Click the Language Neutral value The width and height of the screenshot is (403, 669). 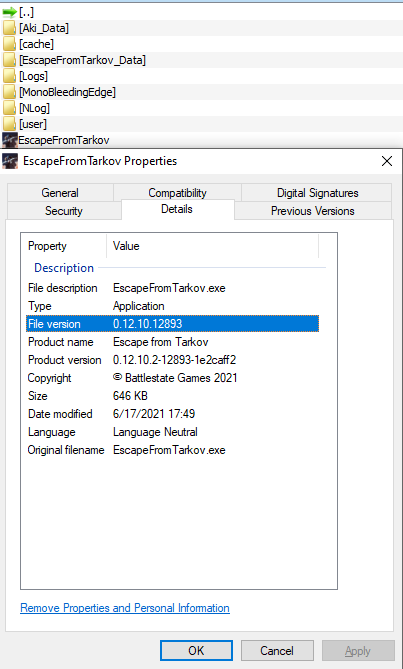[x=155, y=432]
